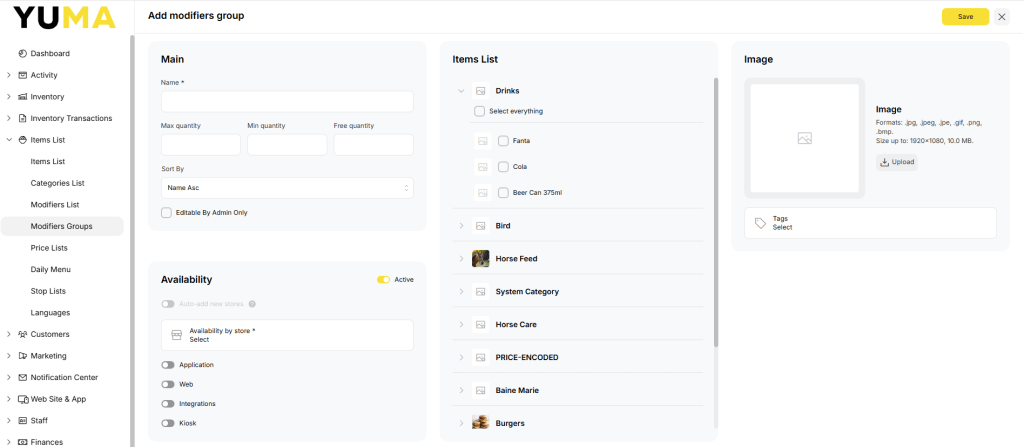Screen dimensions: 1024x447
Task: Click the store icon in Availability by store
Action: tap(176, 335)
